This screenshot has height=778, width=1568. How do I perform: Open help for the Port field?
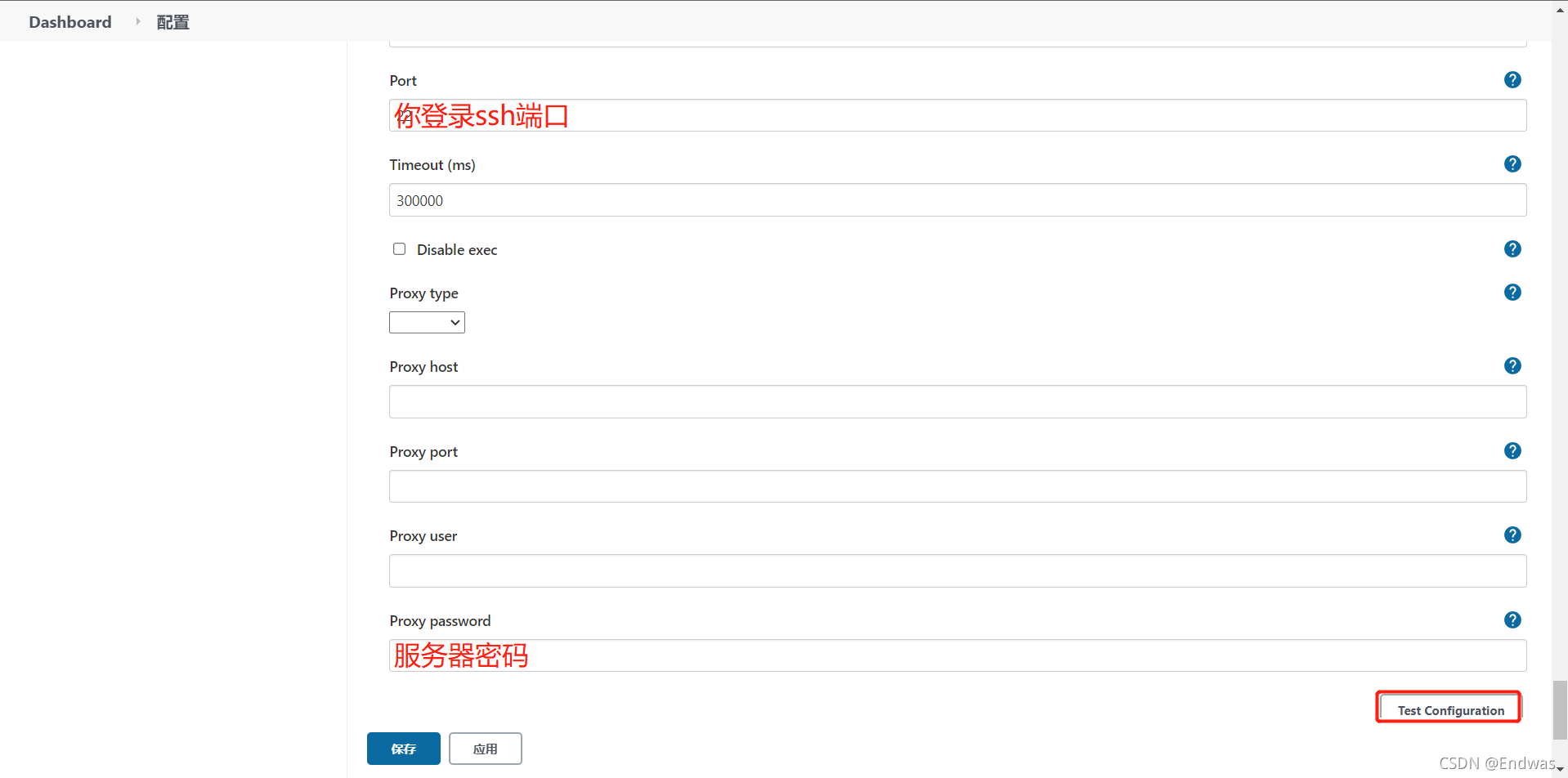click(x=1512, y=80)
